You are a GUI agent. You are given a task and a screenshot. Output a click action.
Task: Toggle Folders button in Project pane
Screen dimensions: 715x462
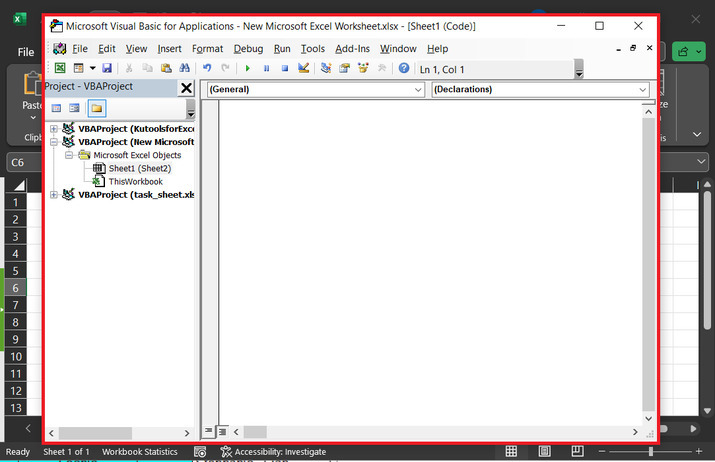coord(97,109)
